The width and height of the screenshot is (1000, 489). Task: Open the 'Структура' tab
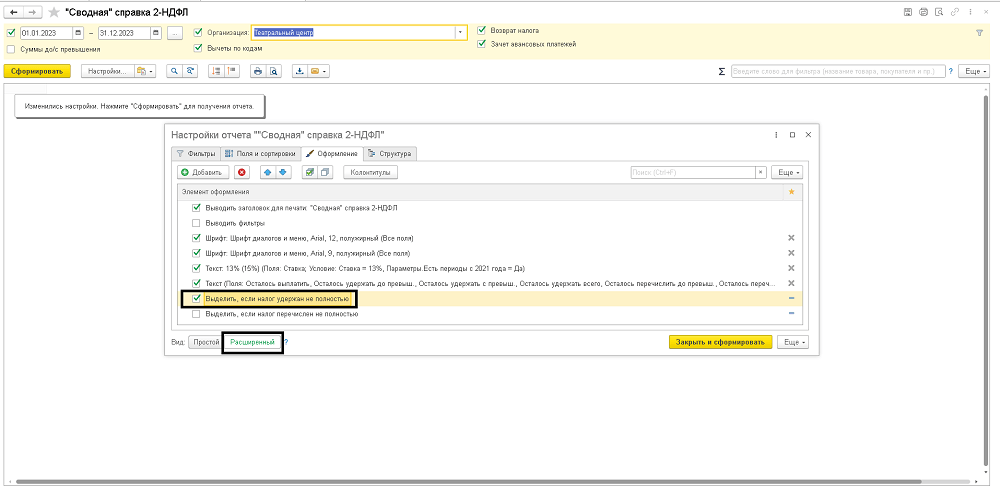point(390,153)
